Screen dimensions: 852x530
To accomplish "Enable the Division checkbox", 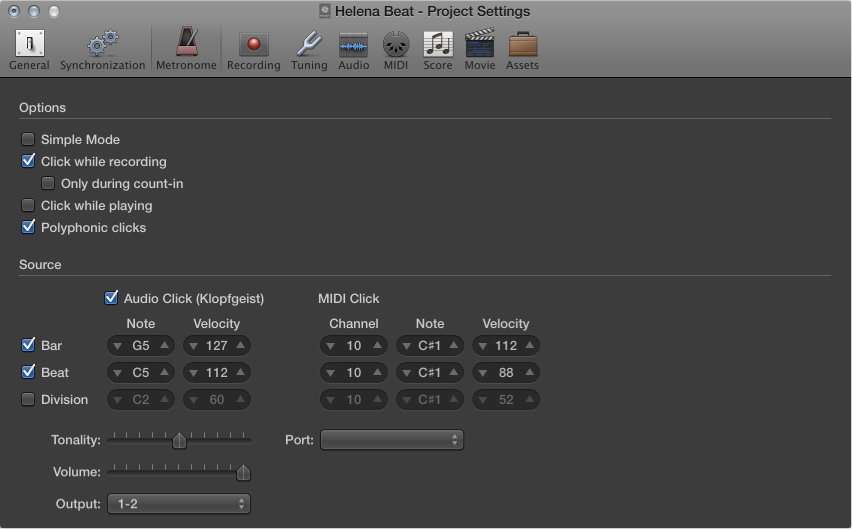I will point(28,399).
